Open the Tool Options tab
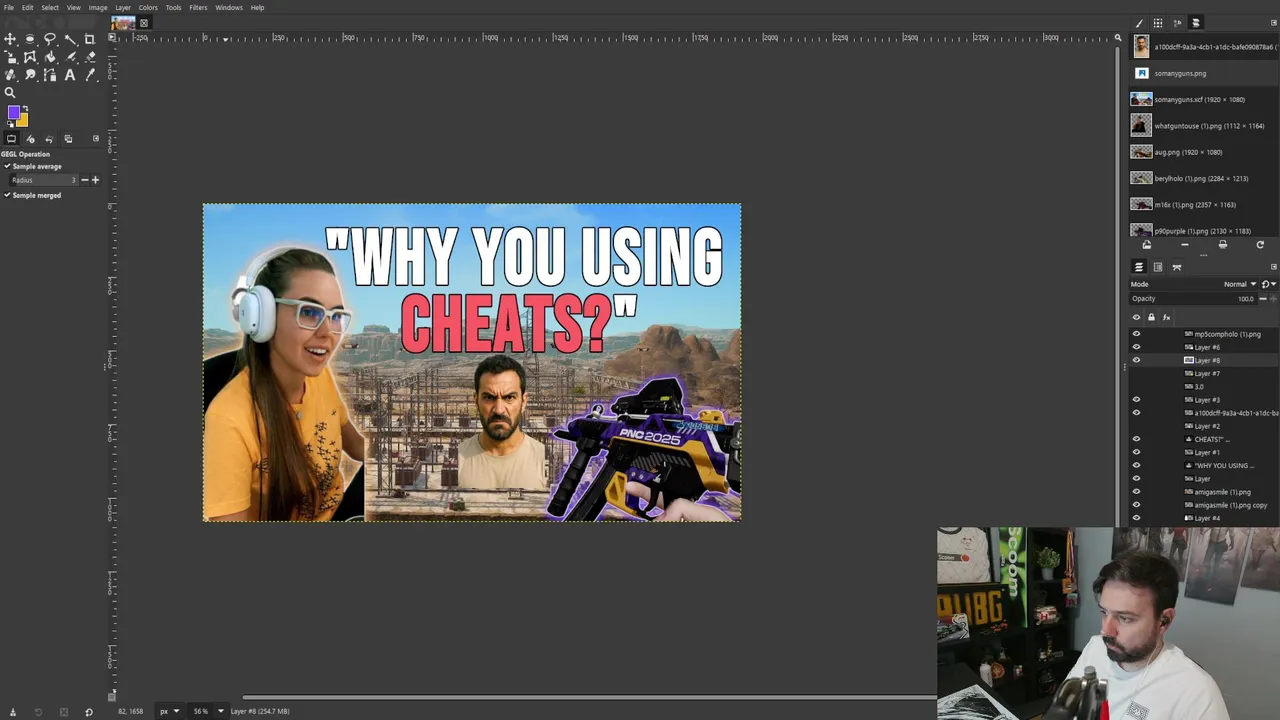This screenshot has height=720, width=1280. point(11,139)
